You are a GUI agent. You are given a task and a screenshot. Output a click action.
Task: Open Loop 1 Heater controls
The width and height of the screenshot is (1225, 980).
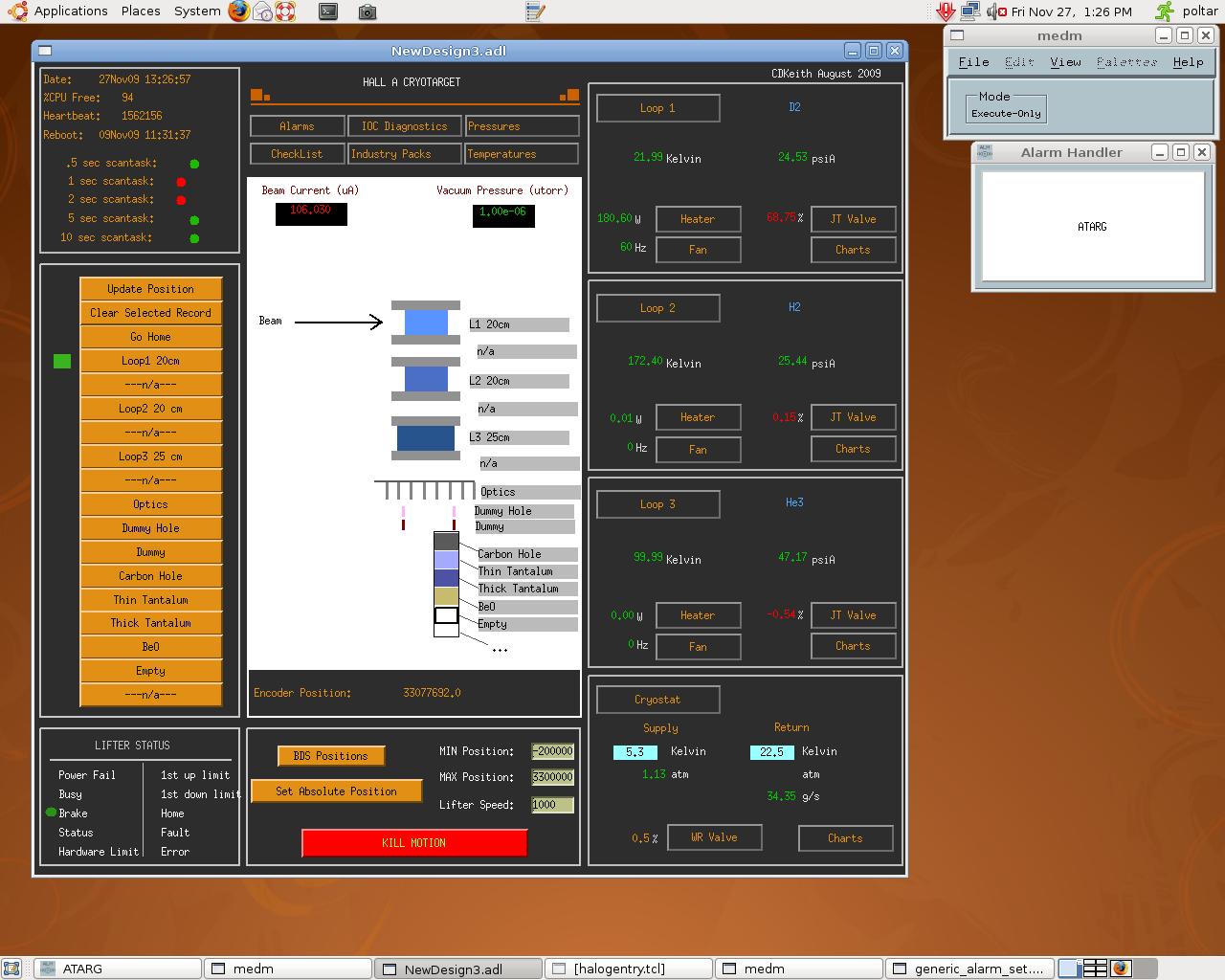[x=698, y=219]
